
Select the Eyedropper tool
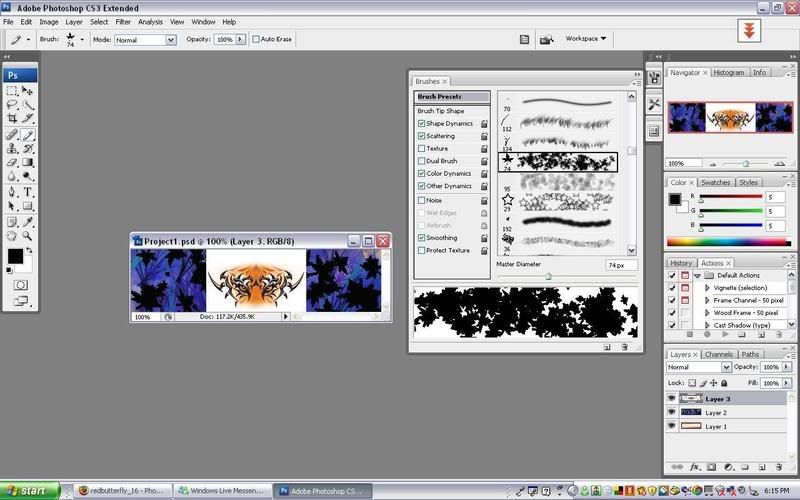[x=28, y=220]
